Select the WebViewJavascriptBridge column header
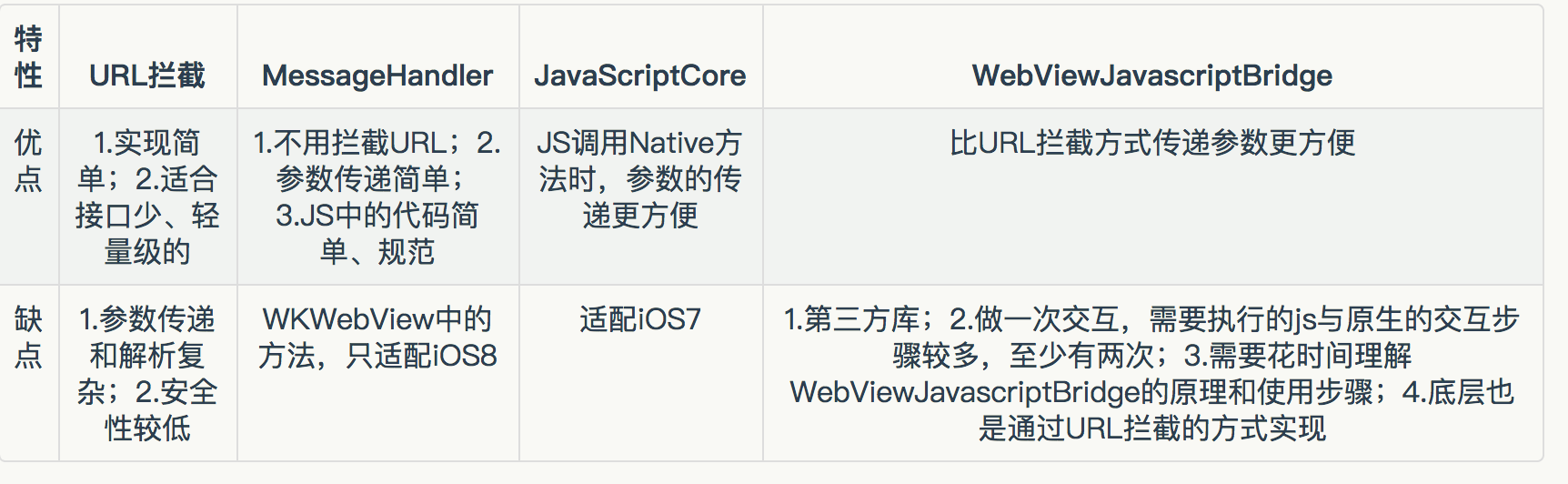 click(x=1152, y=76)
